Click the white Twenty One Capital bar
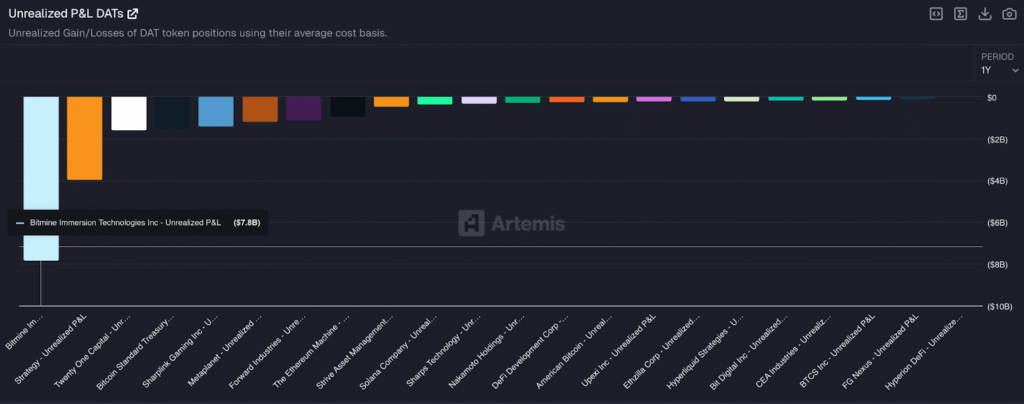1024x404 pixels. [x=129, y=113]
